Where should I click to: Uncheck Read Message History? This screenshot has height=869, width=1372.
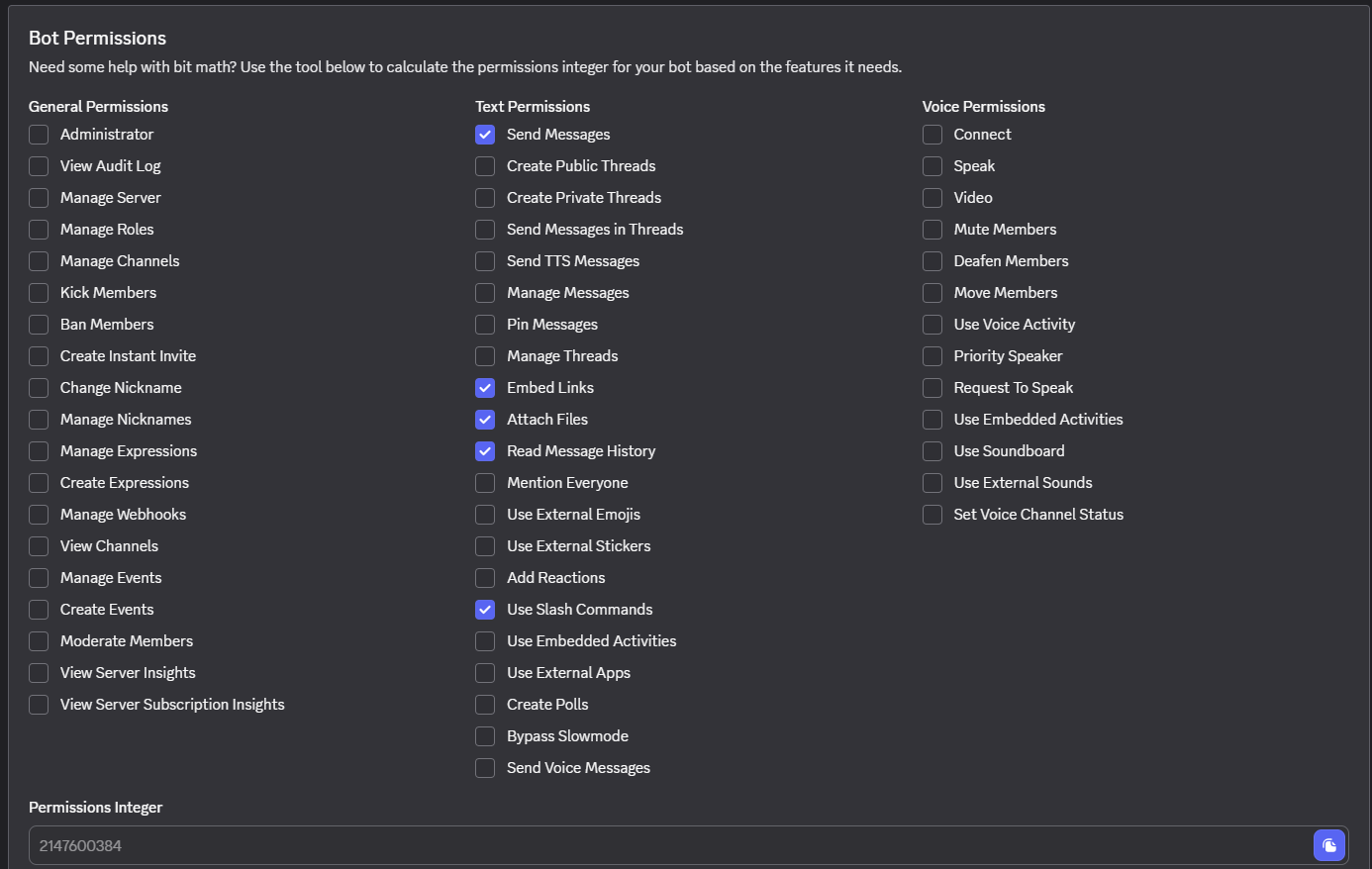click(x=485, y=451)
